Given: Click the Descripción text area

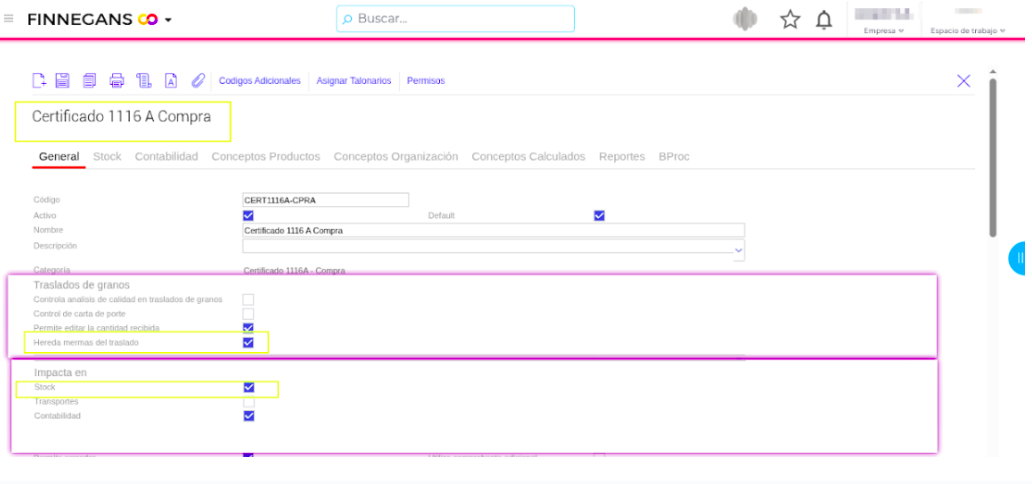Looking at the screenshot, I should click(494, 247).
